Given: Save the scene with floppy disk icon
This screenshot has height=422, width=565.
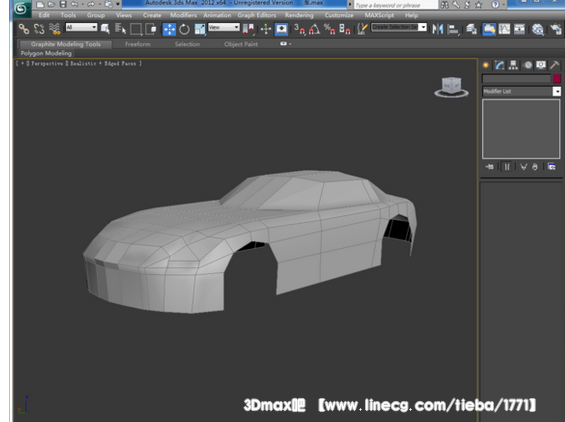Looking at the screenshot, I should point(63,4).
